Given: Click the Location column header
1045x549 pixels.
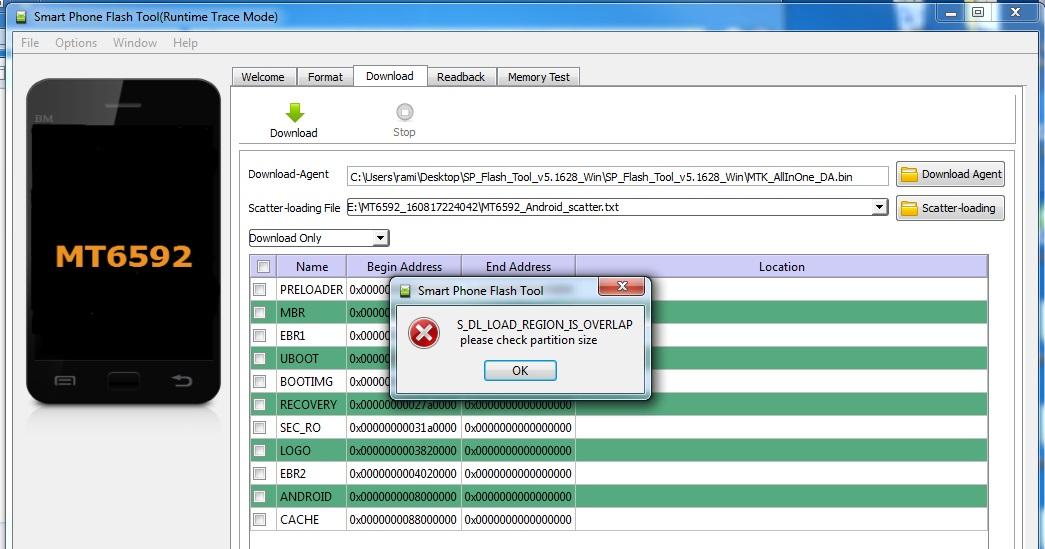Looking at the screenshot, I should (782, 267).
